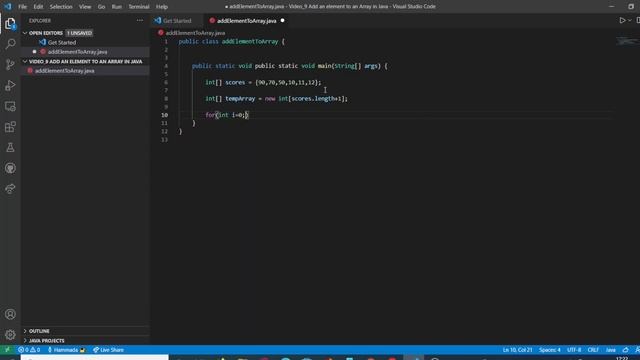Open the View menu

click(85, 7)
